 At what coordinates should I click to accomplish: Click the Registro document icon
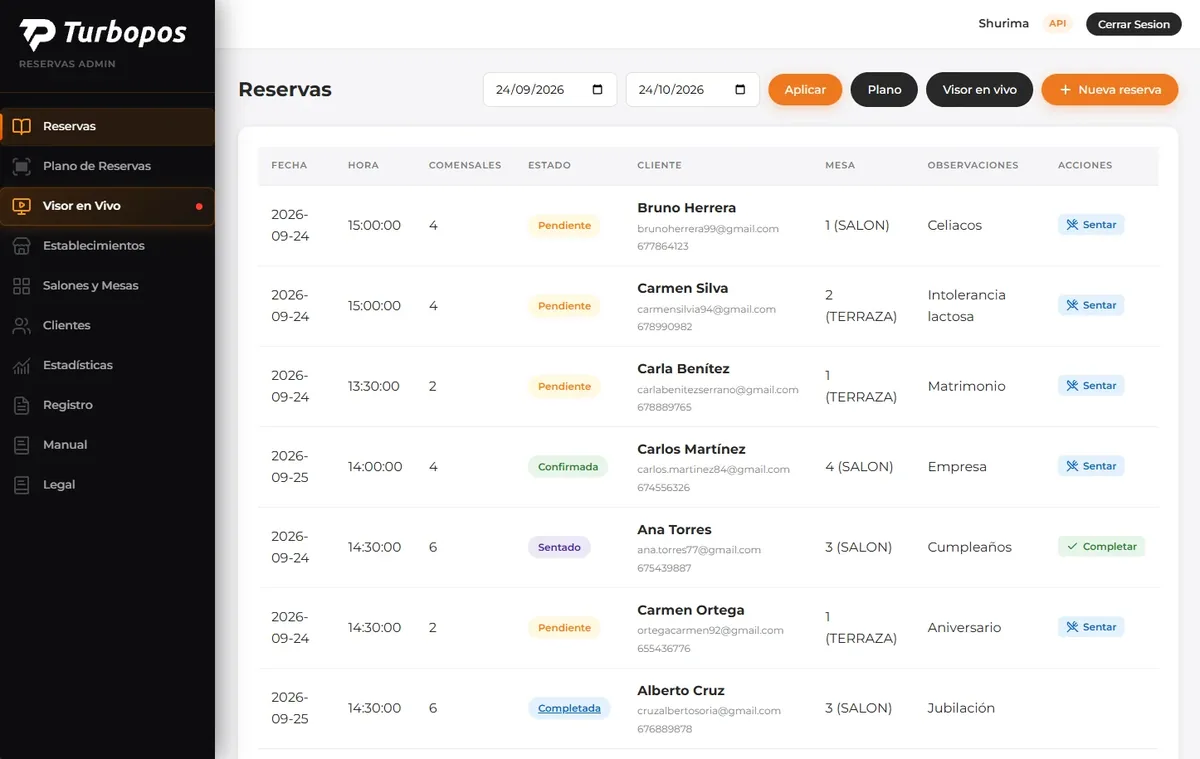21,405
